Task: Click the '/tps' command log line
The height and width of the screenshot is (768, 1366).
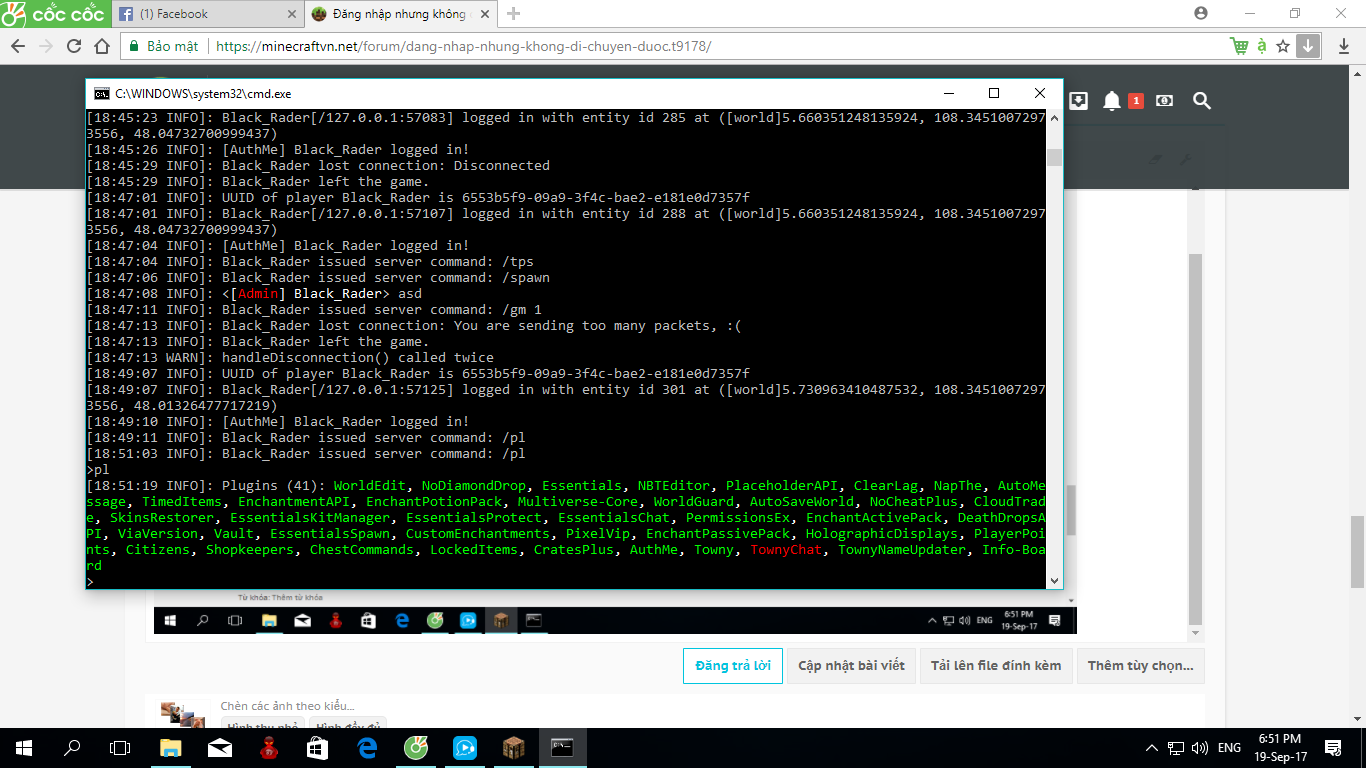Action: click(310, 262)
